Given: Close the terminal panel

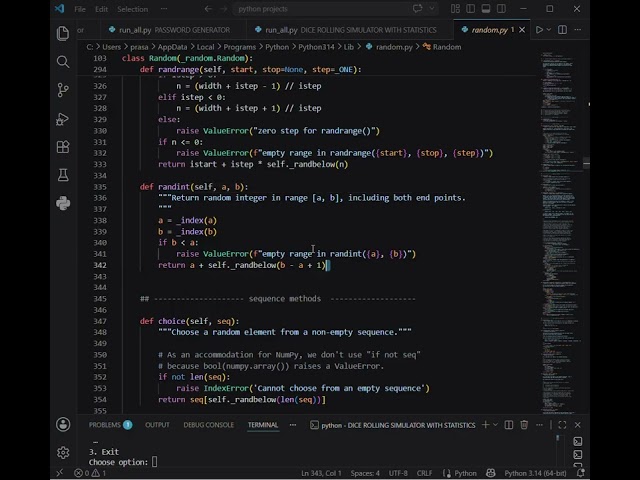Looking at the screenshot, I should (578, 425).
